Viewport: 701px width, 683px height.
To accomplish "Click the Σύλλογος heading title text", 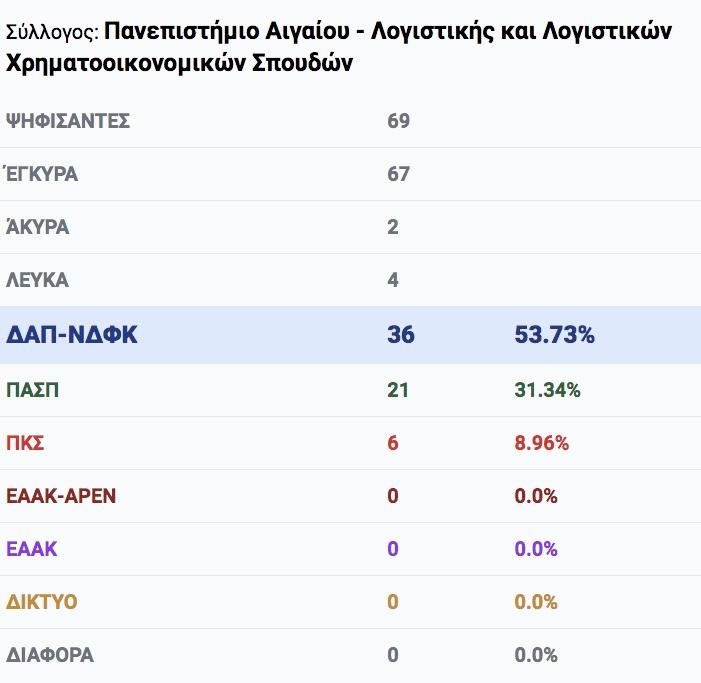I will [x=339, y=46].
